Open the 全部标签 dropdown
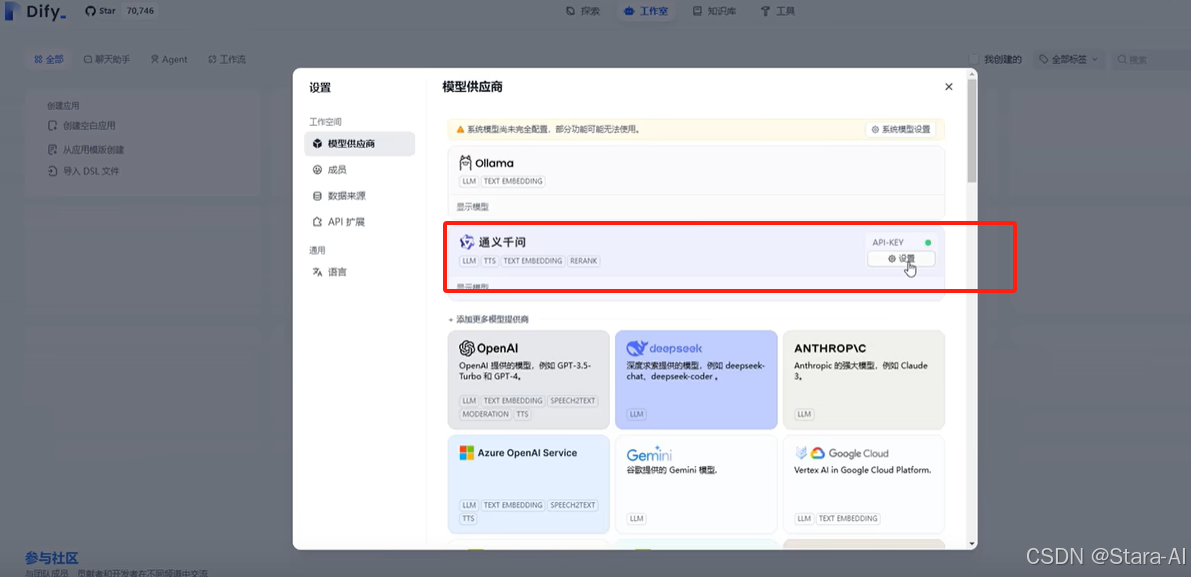1191x577 pixels. [x=1069, y=59]
